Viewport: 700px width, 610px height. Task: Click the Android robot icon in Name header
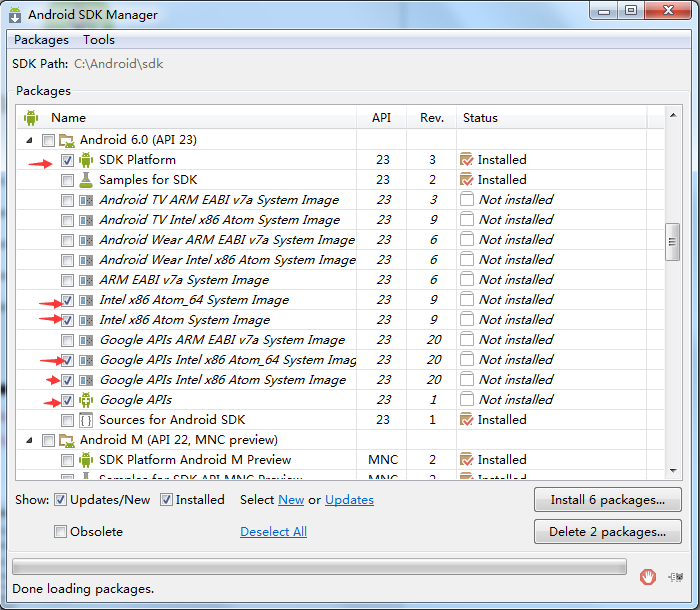pos(31,118)
